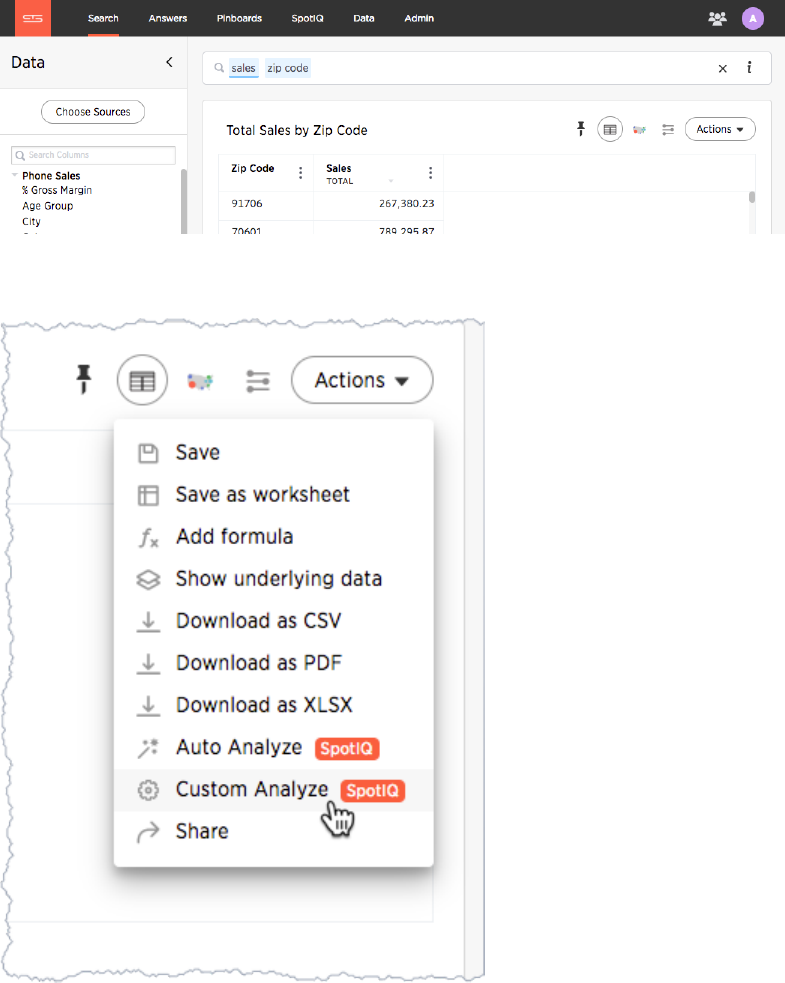Open the Admin tab
This screenshot has height=983, width=785.
419,18
